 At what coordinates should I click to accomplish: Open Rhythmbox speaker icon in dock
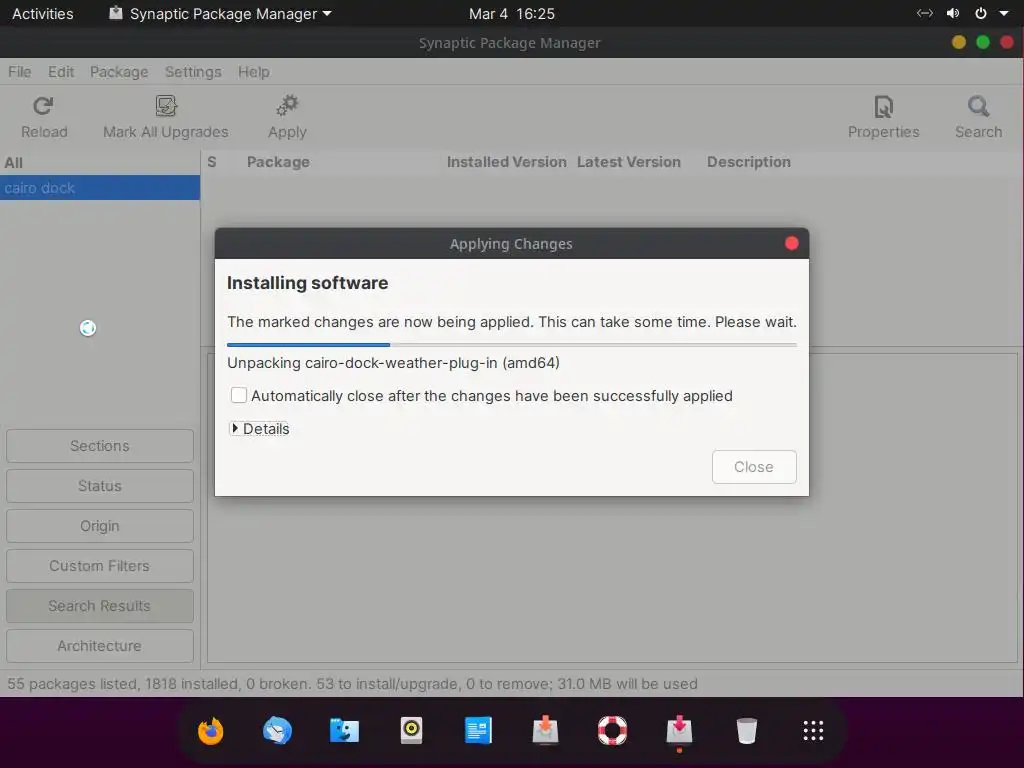pos(411,731)
